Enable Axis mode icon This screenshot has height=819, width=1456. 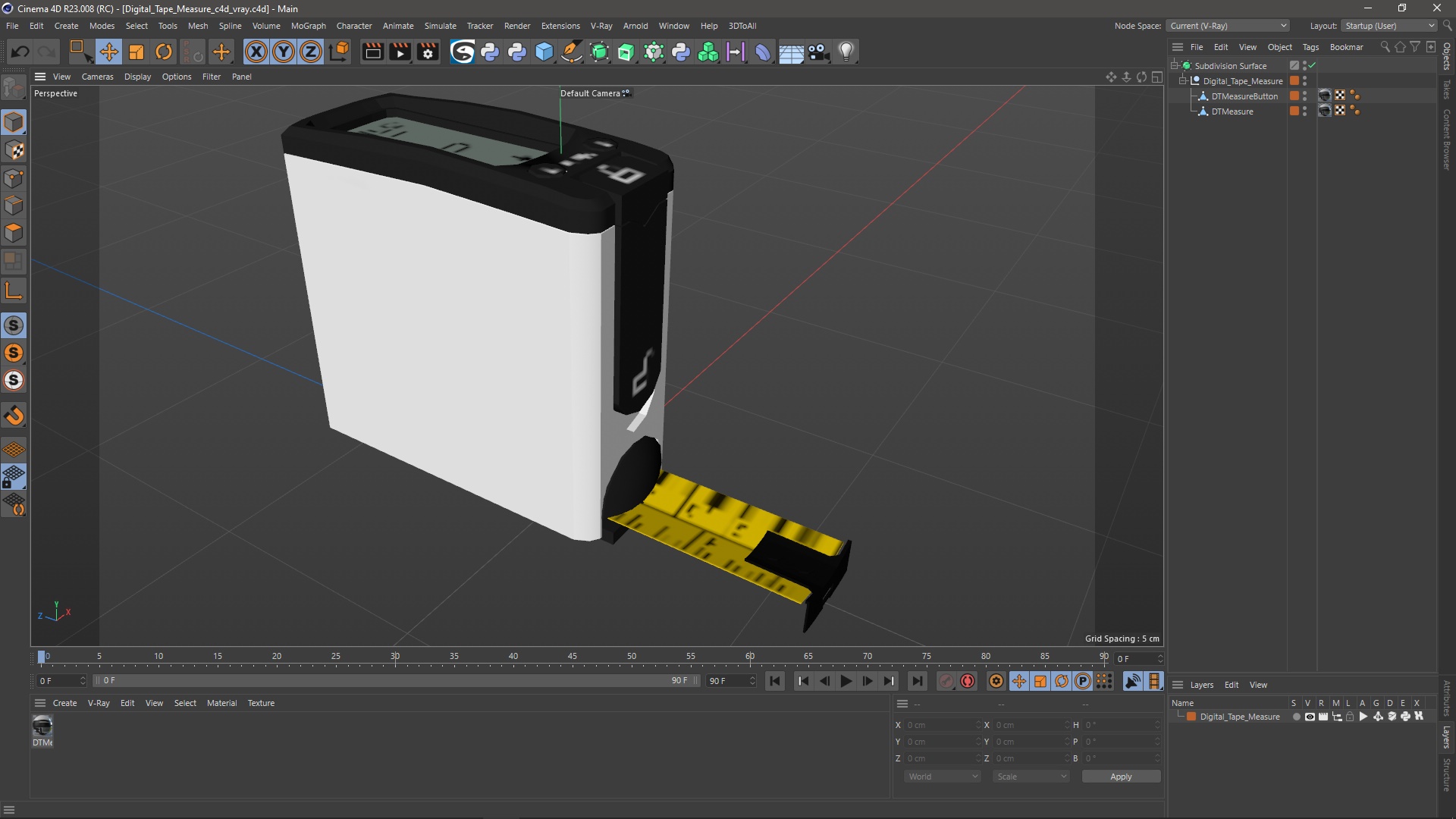pos(14,290)
